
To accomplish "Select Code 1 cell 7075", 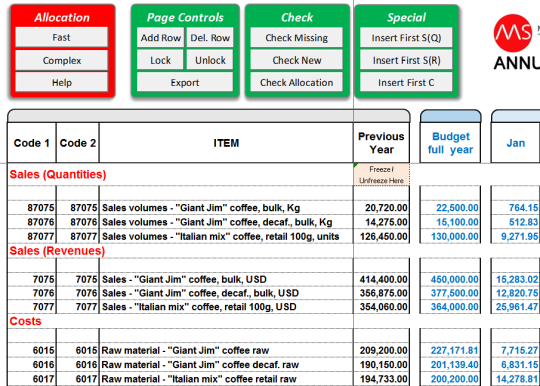I will tap(32, 279).
